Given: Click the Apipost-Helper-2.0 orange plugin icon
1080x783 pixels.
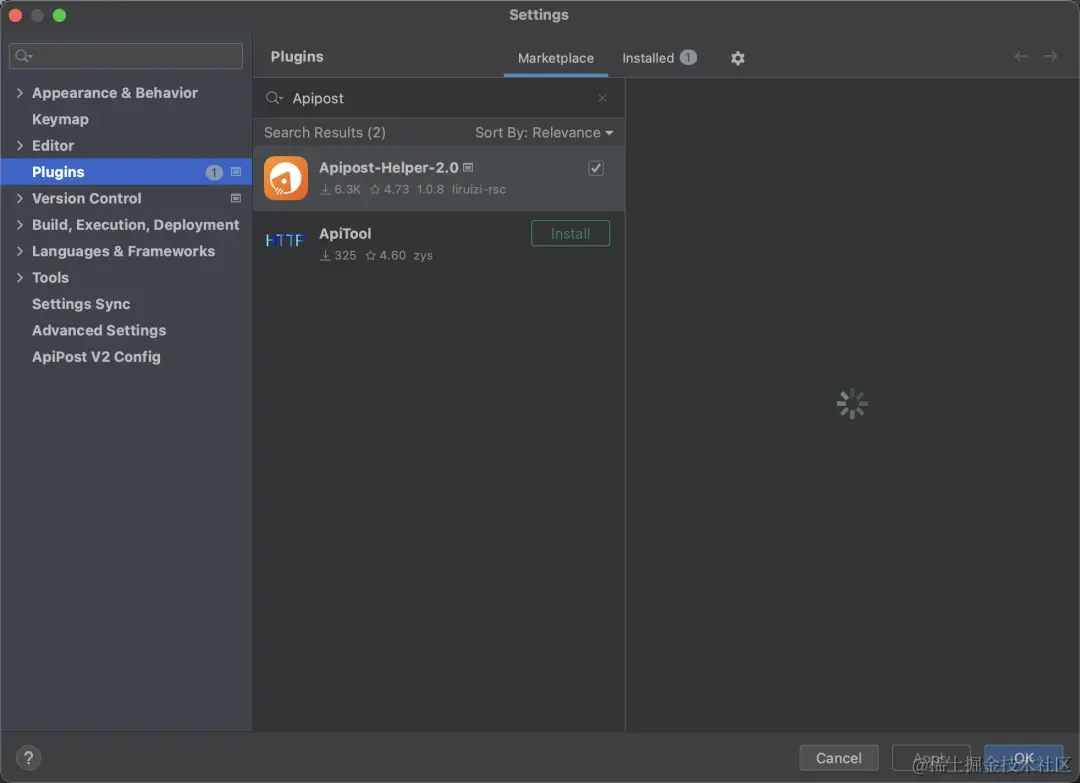Looking at the screenshot, I should click(x=286, y=178).
